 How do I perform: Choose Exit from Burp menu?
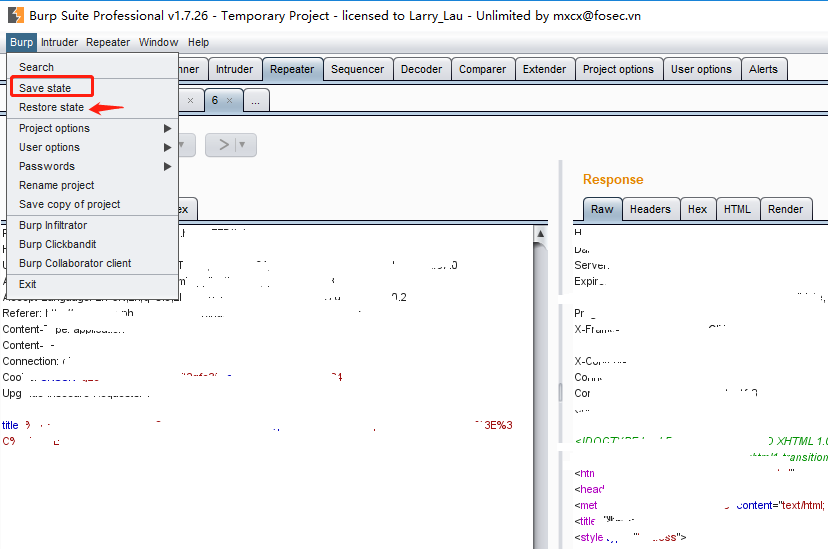tap(93, 285)
